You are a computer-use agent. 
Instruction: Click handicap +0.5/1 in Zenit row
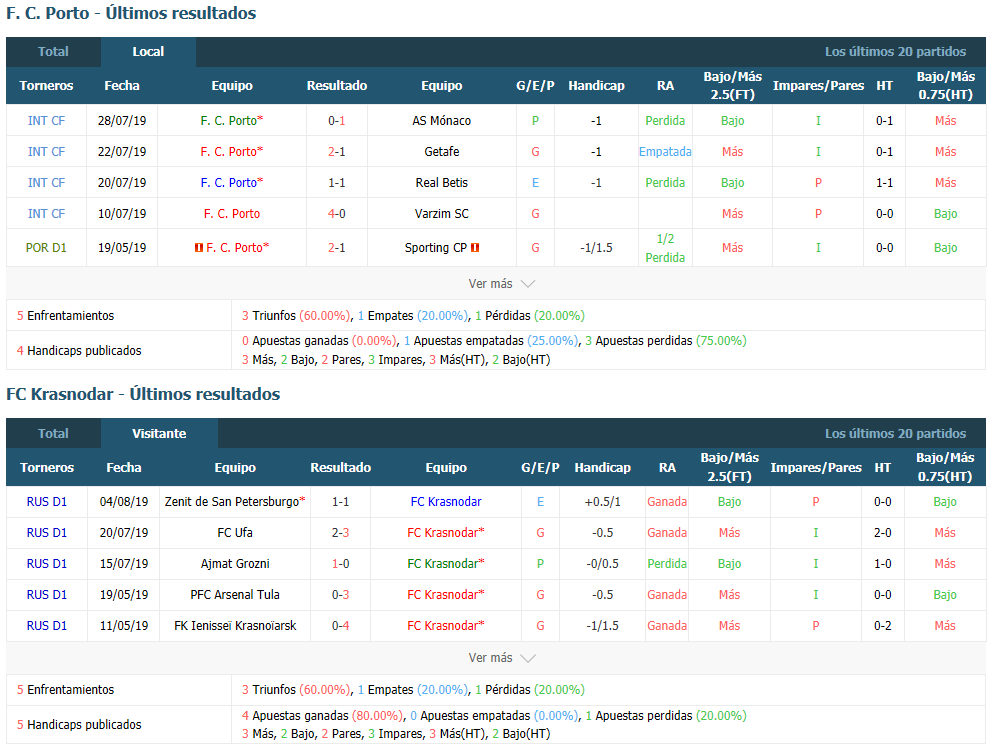point(602,502)
